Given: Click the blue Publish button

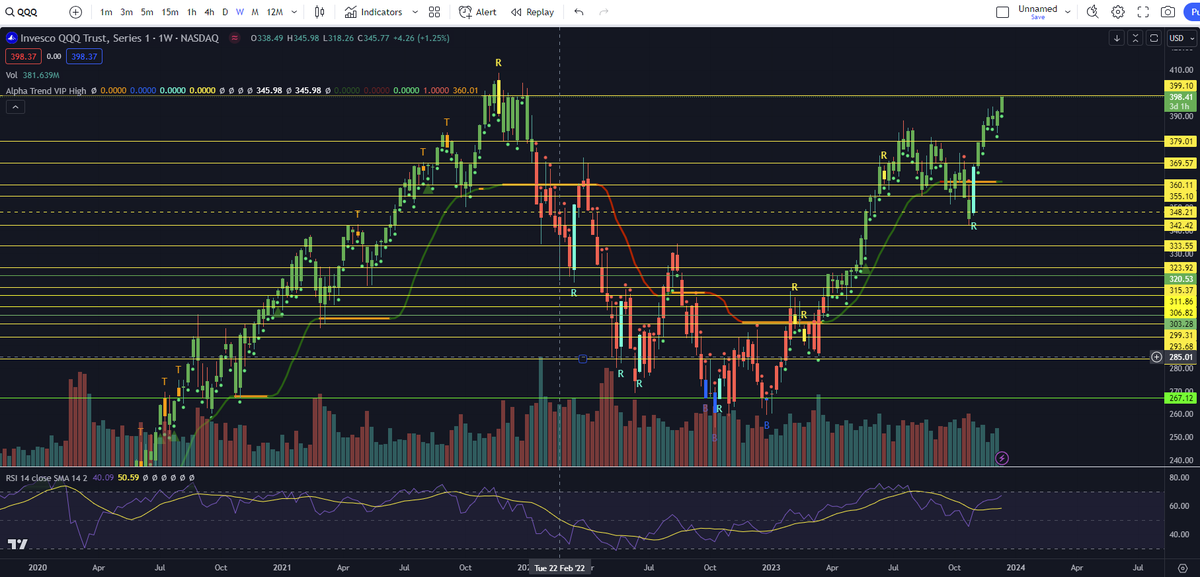Looking at the screenshot, I should point(1192,12).
